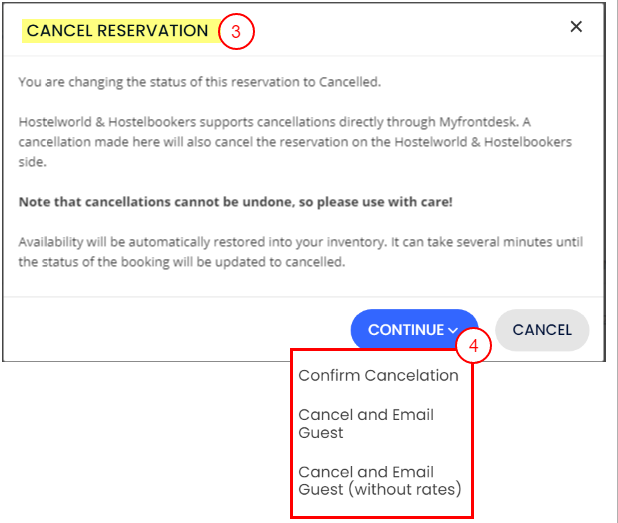Select Confirm Cancelation from the dropdown
Viewport: 618px width, 523px height.
pos(378,376)
